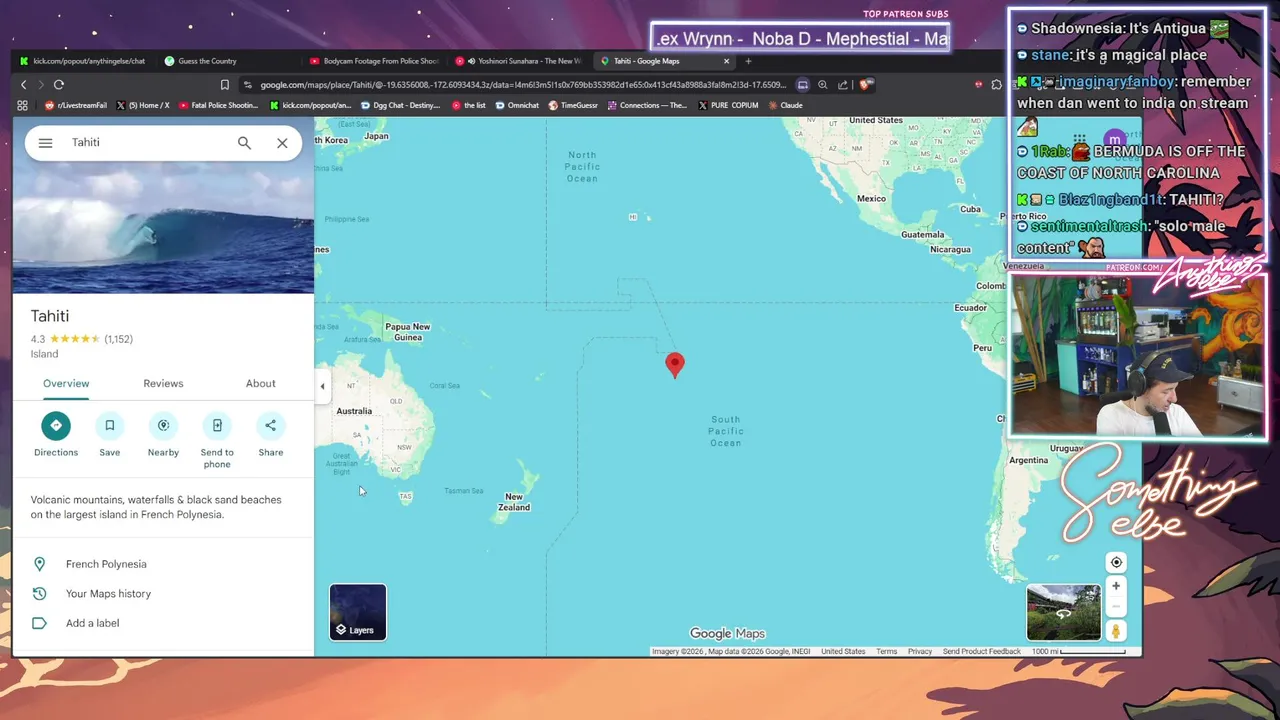Send Tahiti to your phone
The image size is (1280, 720).
pos(217,440)
